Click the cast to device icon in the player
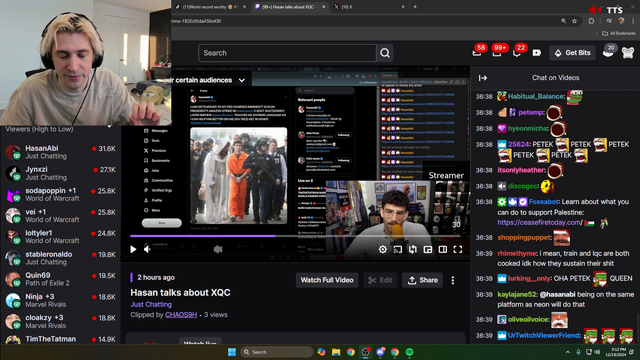The width and height of the screenshot is (640, 360). coord(398,249)
